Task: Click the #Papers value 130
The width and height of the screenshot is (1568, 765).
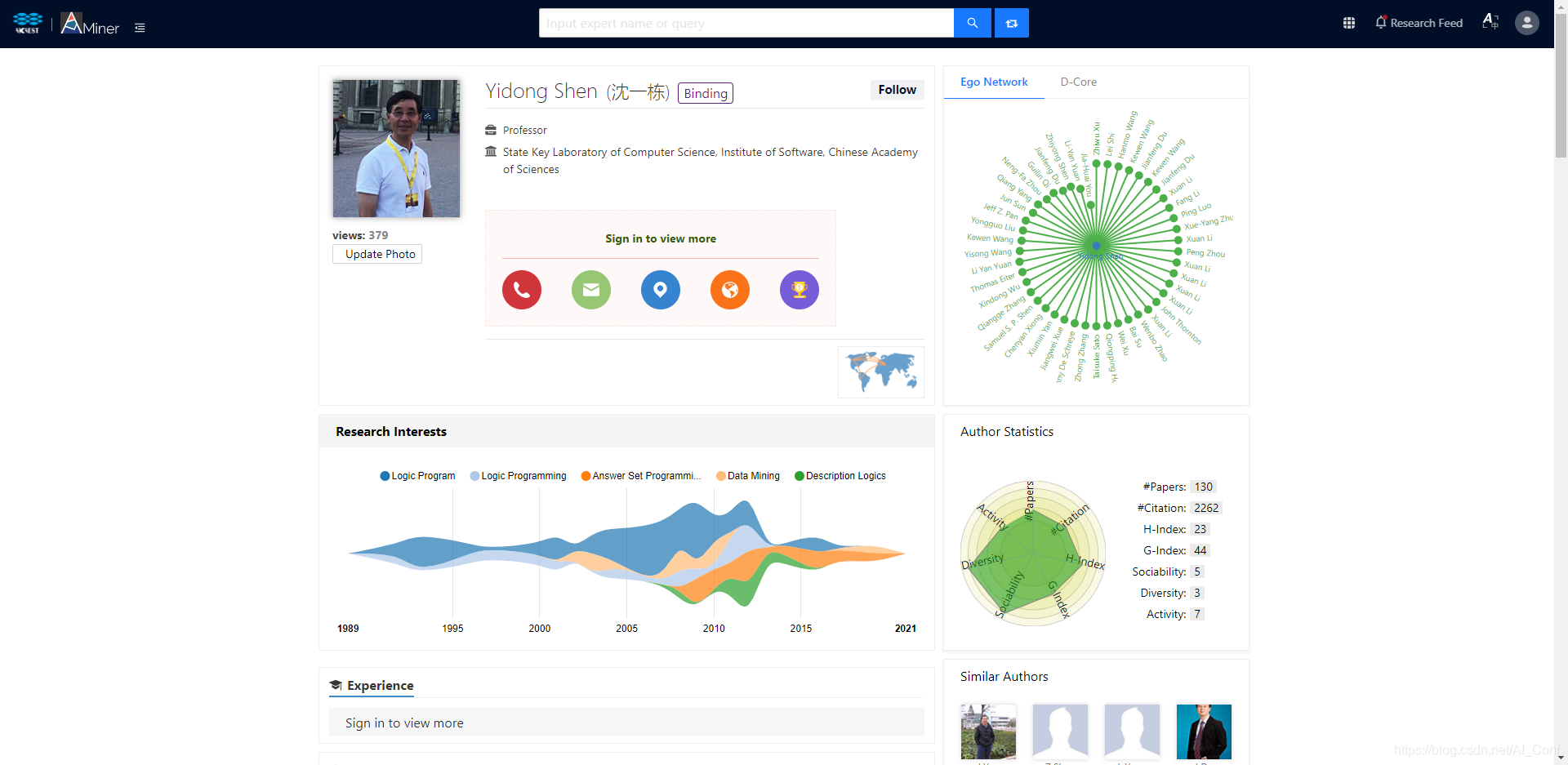Action: tap(1203, 487)
